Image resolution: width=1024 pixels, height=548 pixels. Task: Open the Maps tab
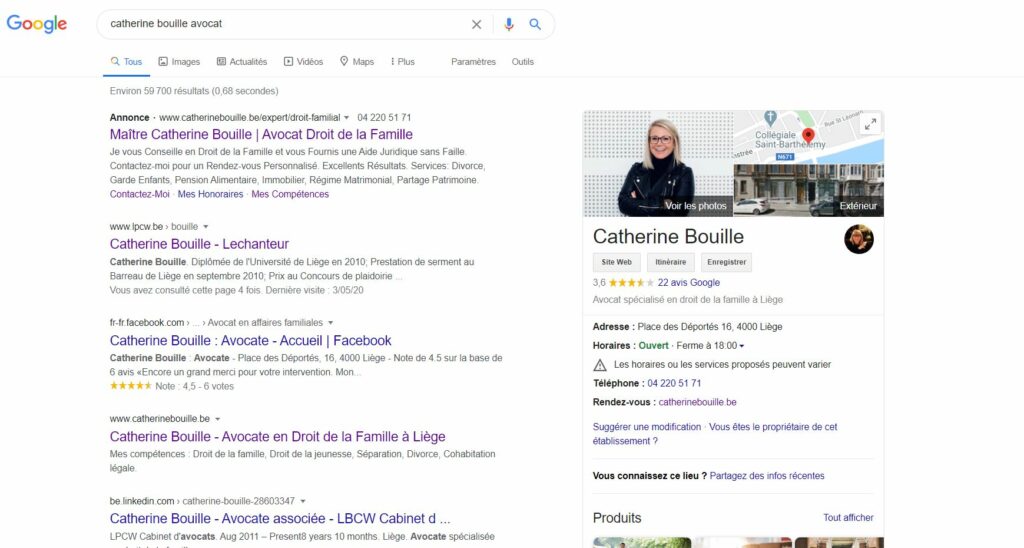(357, 61)
